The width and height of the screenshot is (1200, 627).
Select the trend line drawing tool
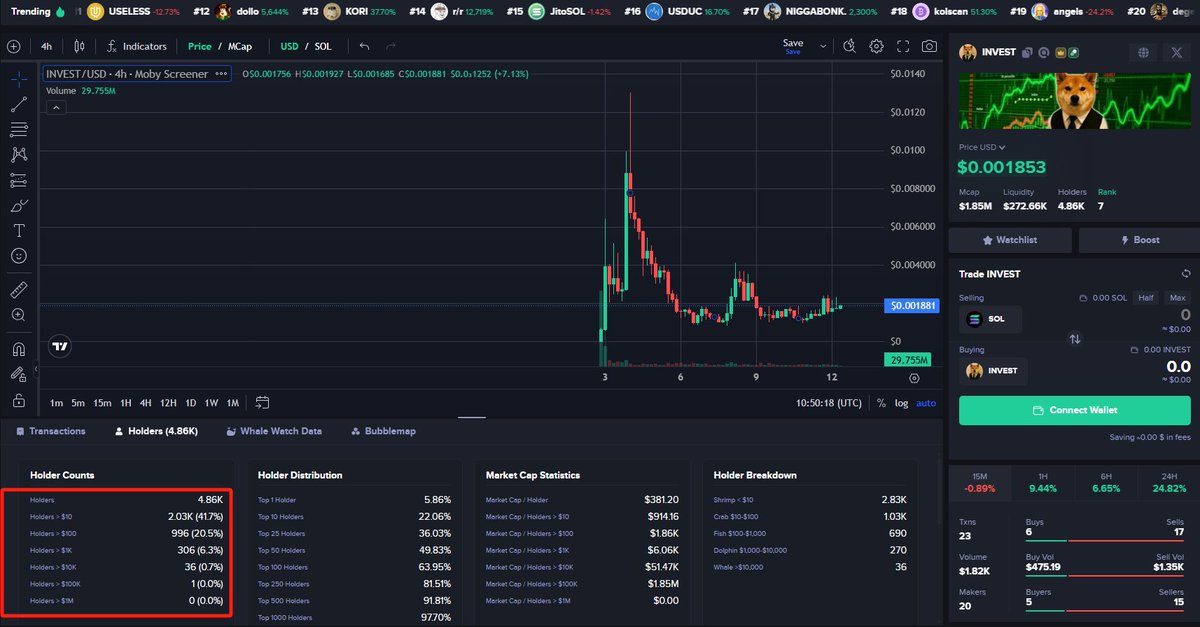pos(19,104)
